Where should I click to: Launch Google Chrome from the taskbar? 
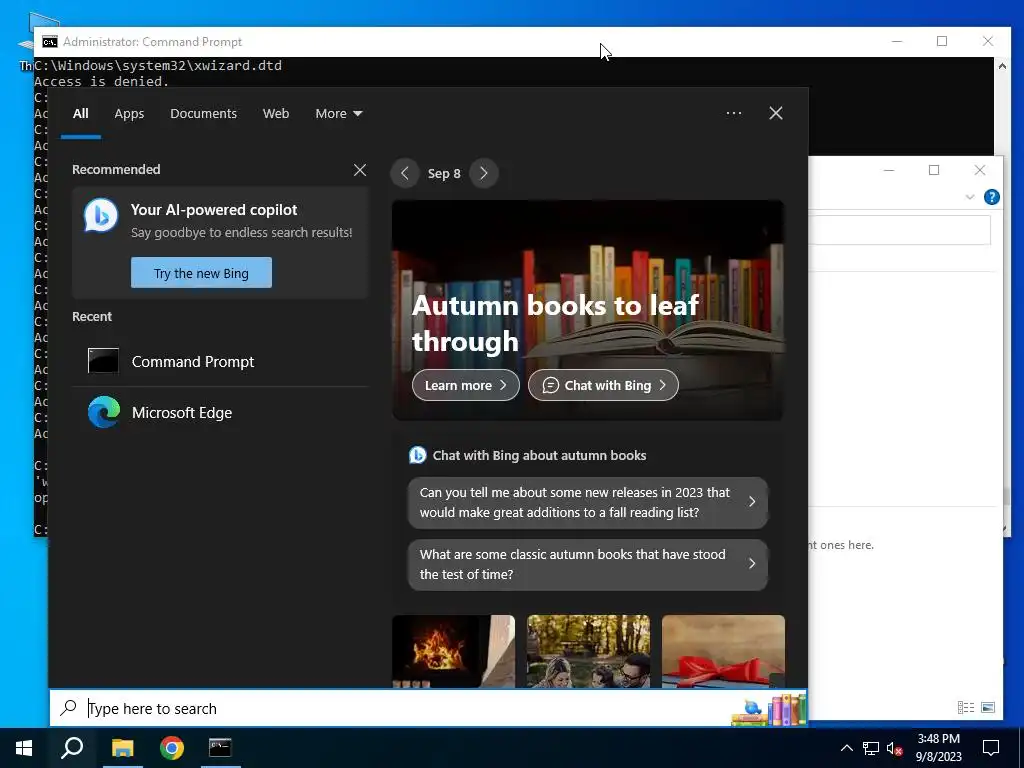click(x=172, y=748)
